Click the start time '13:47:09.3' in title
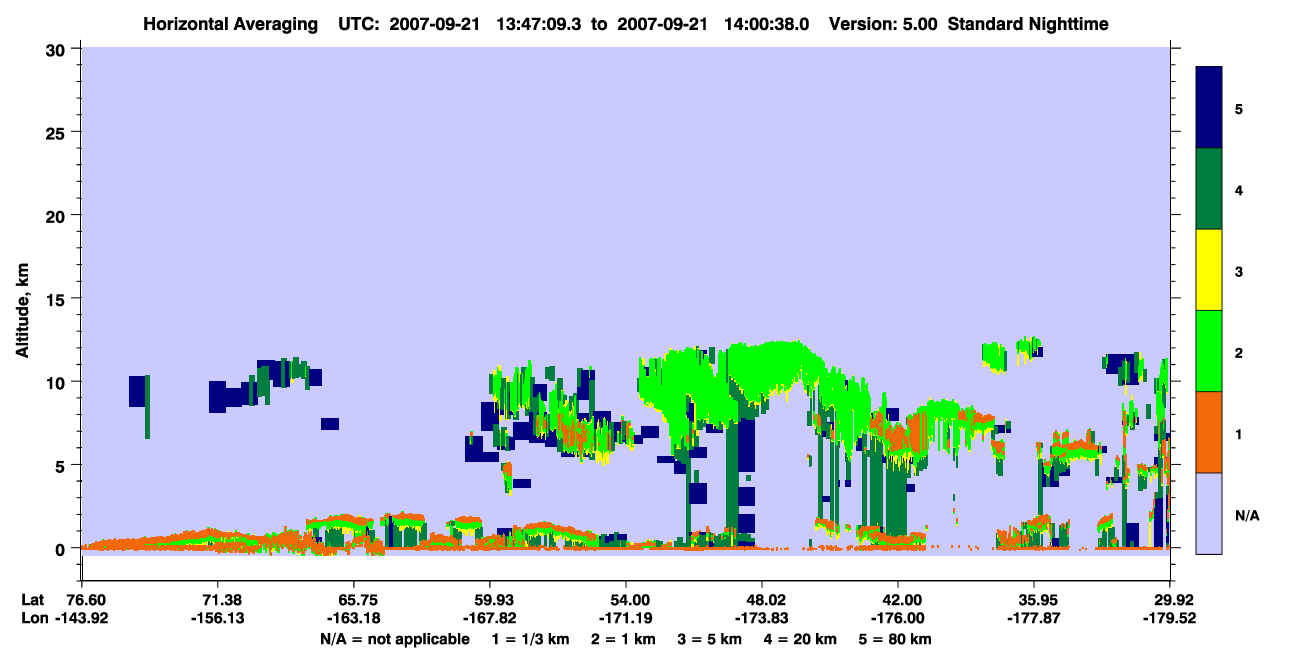This screenshot has width=1300, height=667. (x=538, y=24)
